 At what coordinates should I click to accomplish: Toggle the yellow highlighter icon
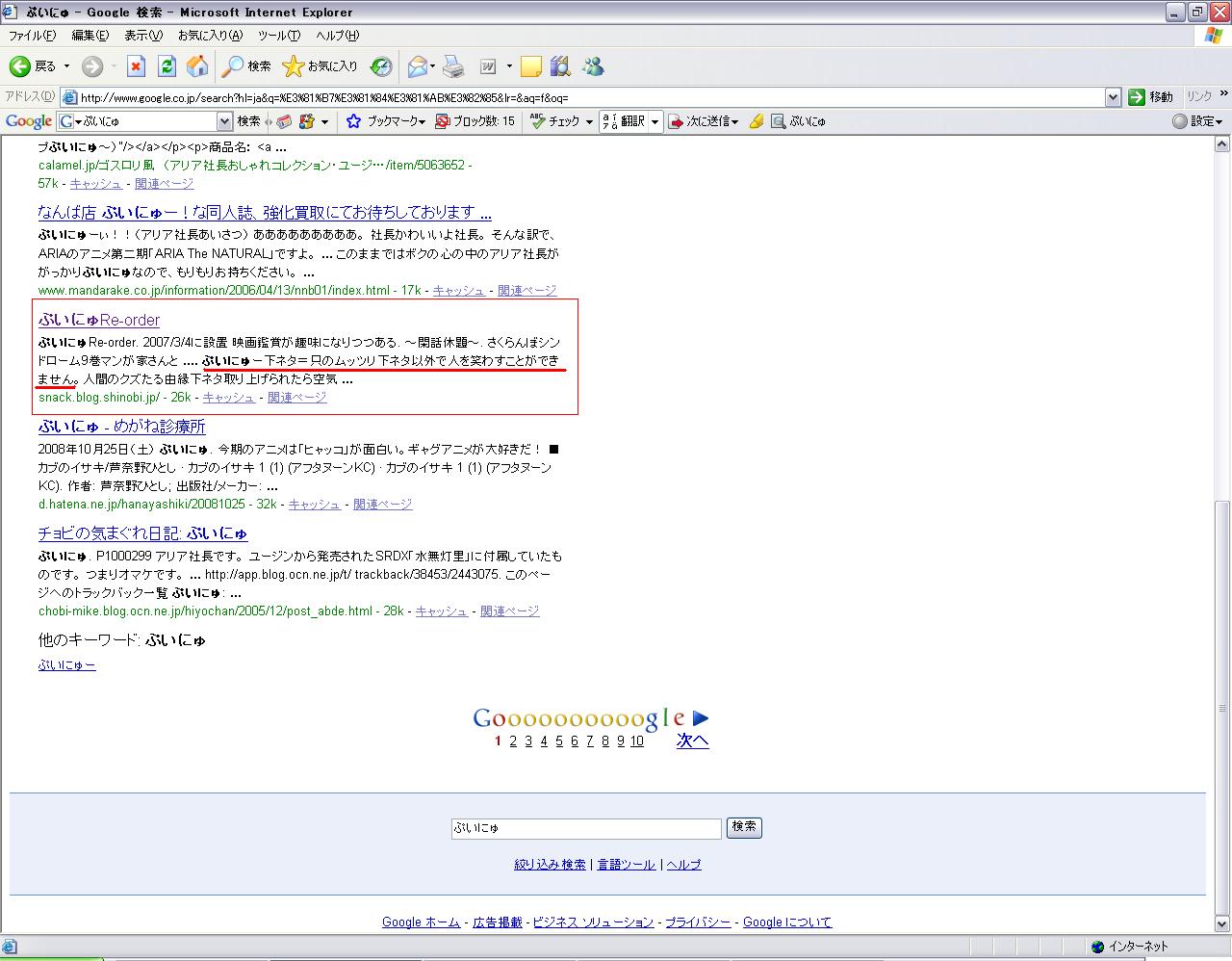pyautogui.click(x=757, y=121)
